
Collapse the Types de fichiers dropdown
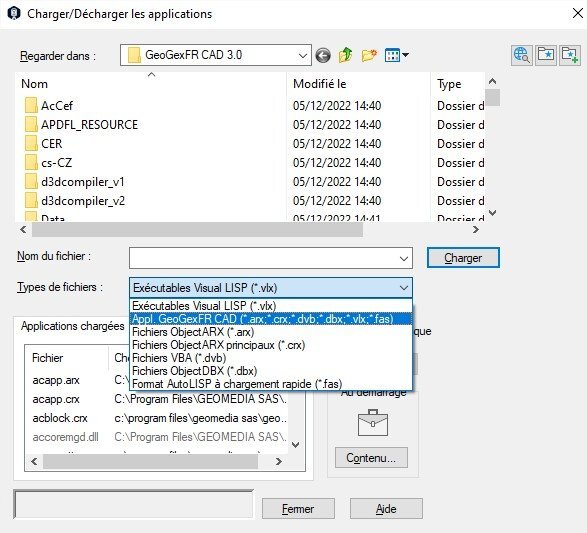404,288
